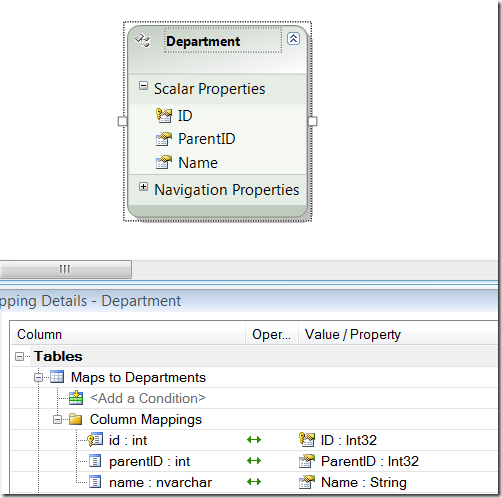Click the table icon next to Maps to Departments
Screen dimensions: 502x498
tap(57, 377)
